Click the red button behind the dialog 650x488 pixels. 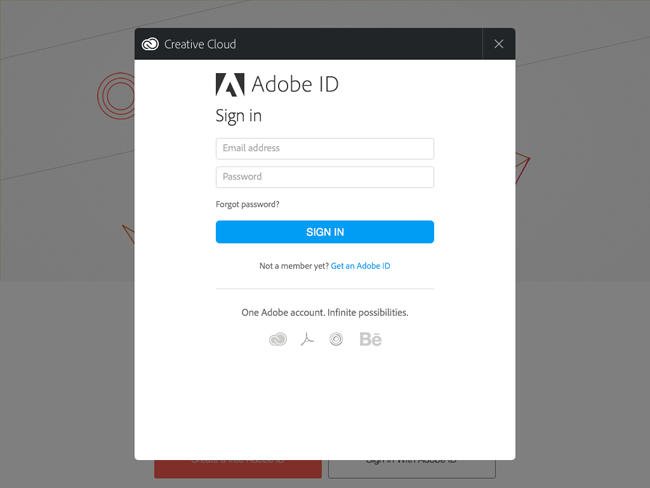pyautogui.click(x=237, y=468)
